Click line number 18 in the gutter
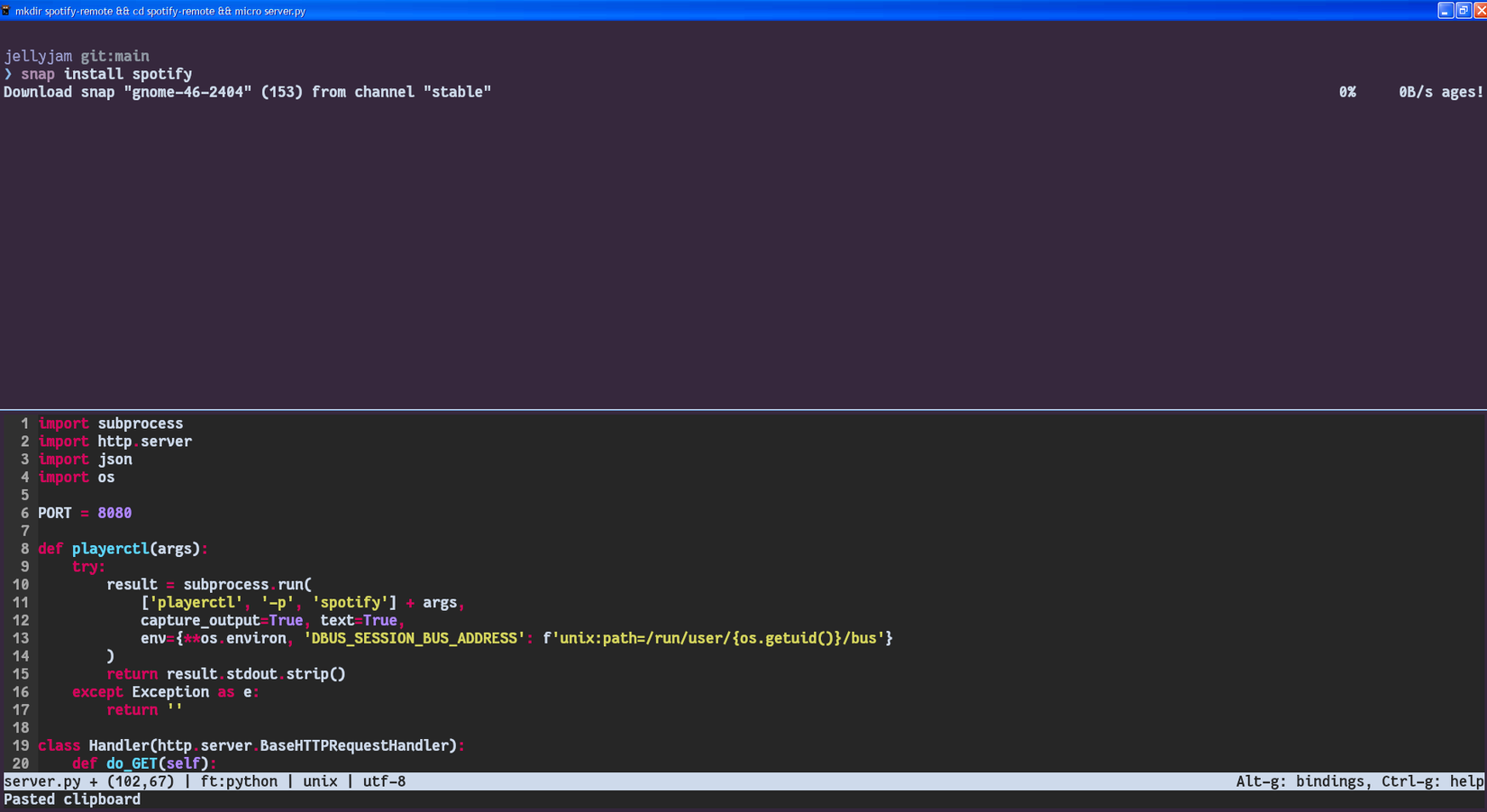 click(x=20, y=728)
